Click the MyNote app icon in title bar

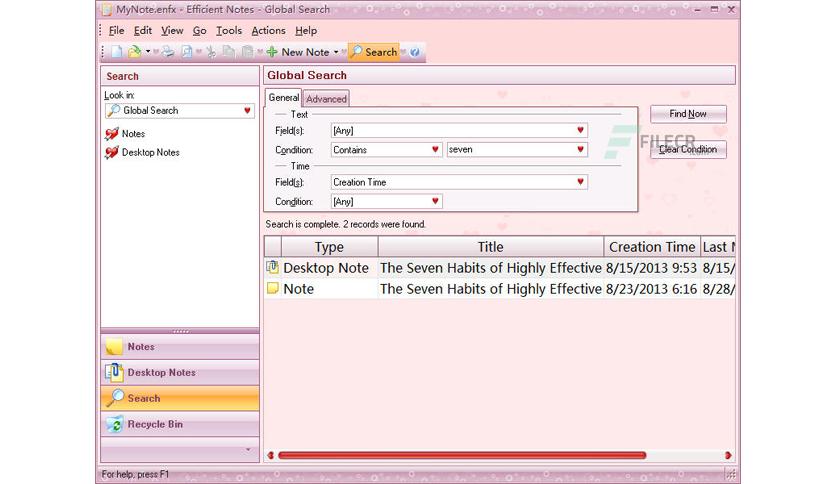point(107,9)
